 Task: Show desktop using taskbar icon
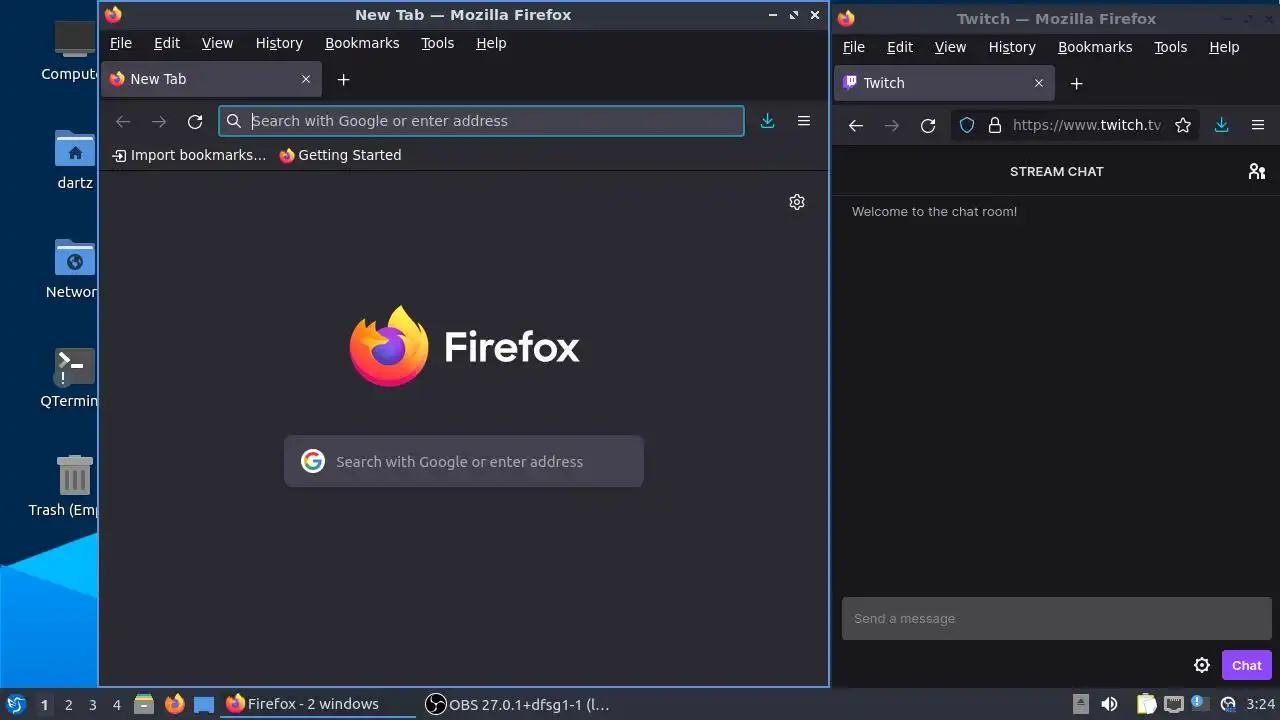[204, 704]
